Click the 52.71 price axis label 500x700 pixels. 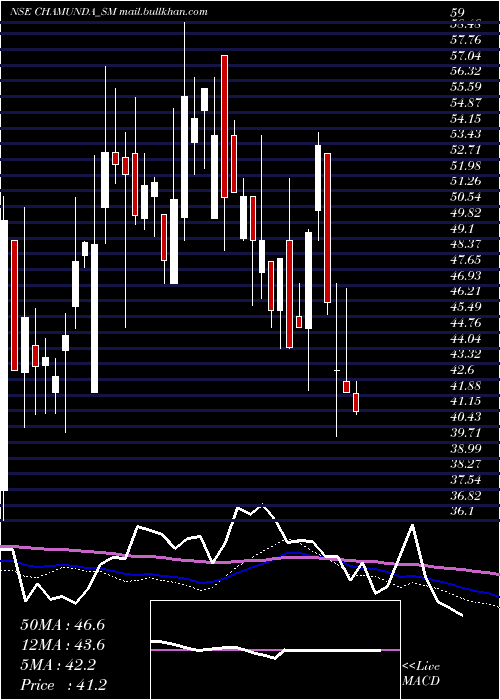point(466,150)
